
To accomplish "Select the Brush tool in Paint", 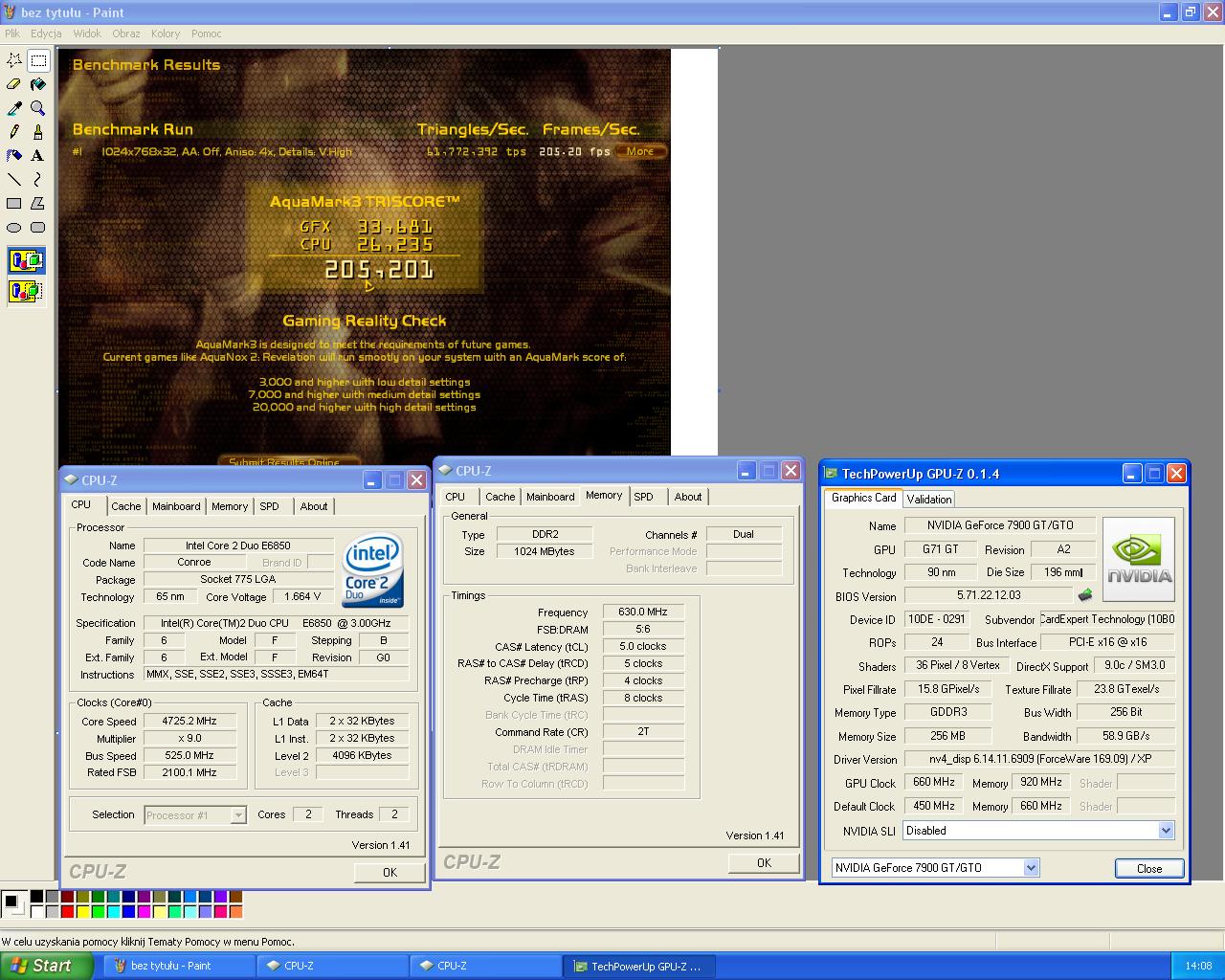I will [x=38, y=132].
